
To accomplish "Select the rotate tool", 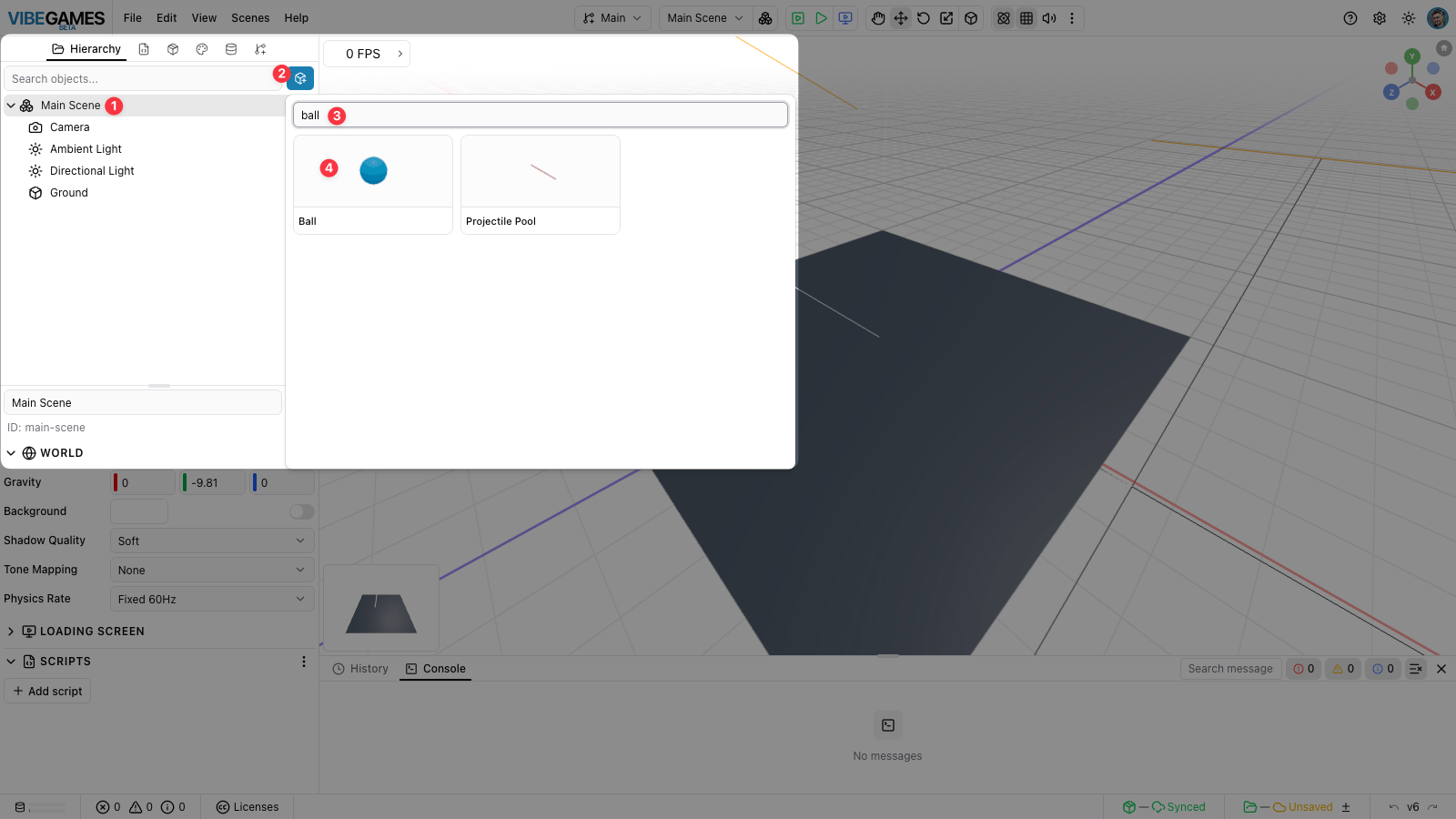I will click(924, 18).
